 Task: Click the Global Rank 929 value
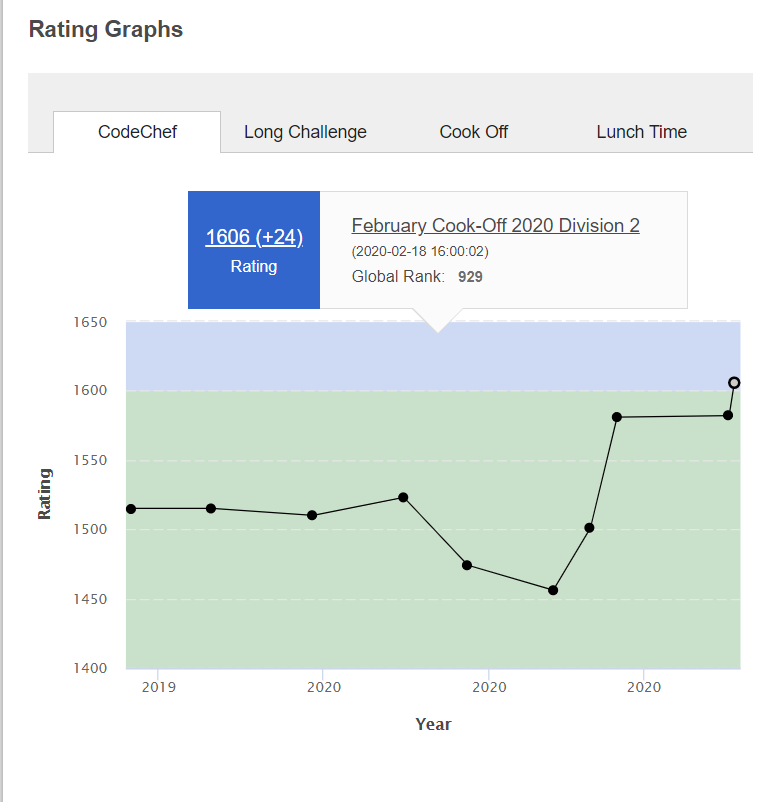470,277
